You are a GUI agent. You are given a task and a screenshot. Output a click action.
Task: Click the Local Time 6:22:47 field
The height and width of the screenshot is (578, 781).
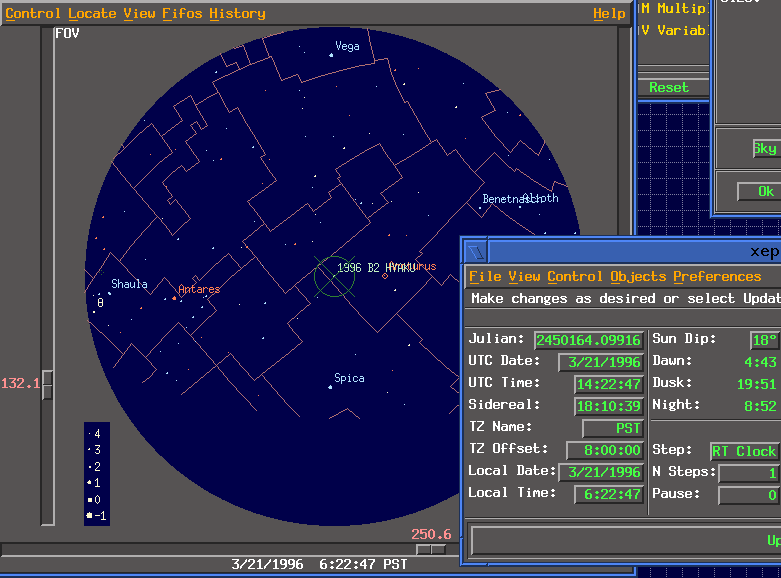609,494
